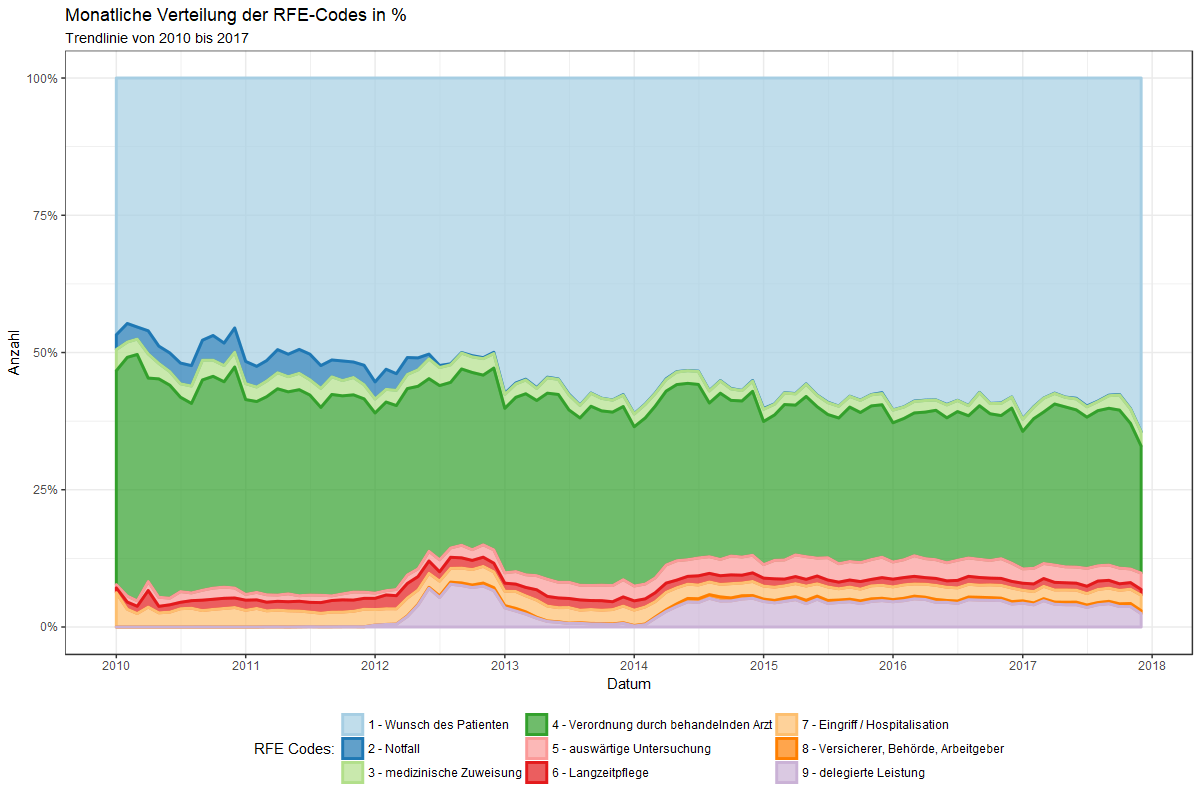Image resolution: width=1200 pixels, height=800 pixels.
Task: Click the green Verordnung durch behandelnden Arzt swatch
Action: (x=537, y=725)
